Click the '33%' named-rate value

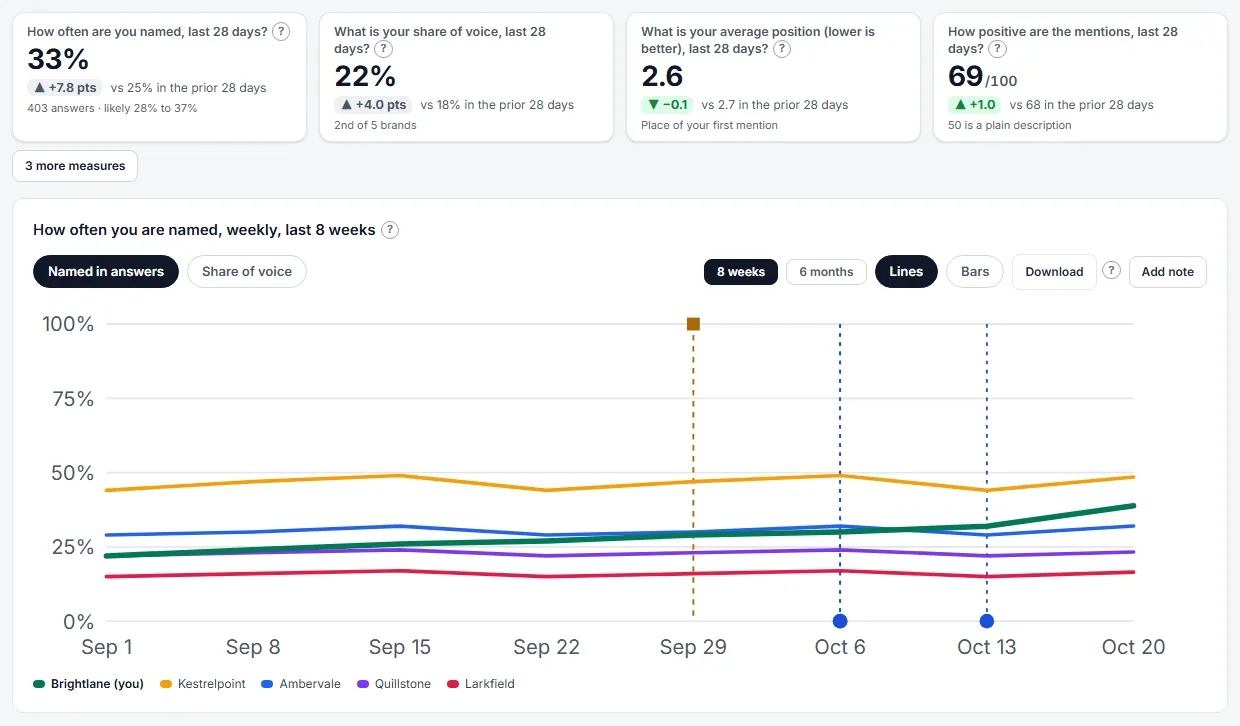[58, 60]
